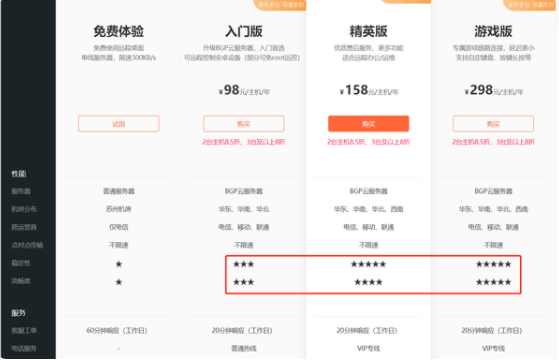Click 60分钟响应 (工作日) under 免费体验
Viewport: 559px width, 360px height.
pyautogui.click(x=117, y=330)
